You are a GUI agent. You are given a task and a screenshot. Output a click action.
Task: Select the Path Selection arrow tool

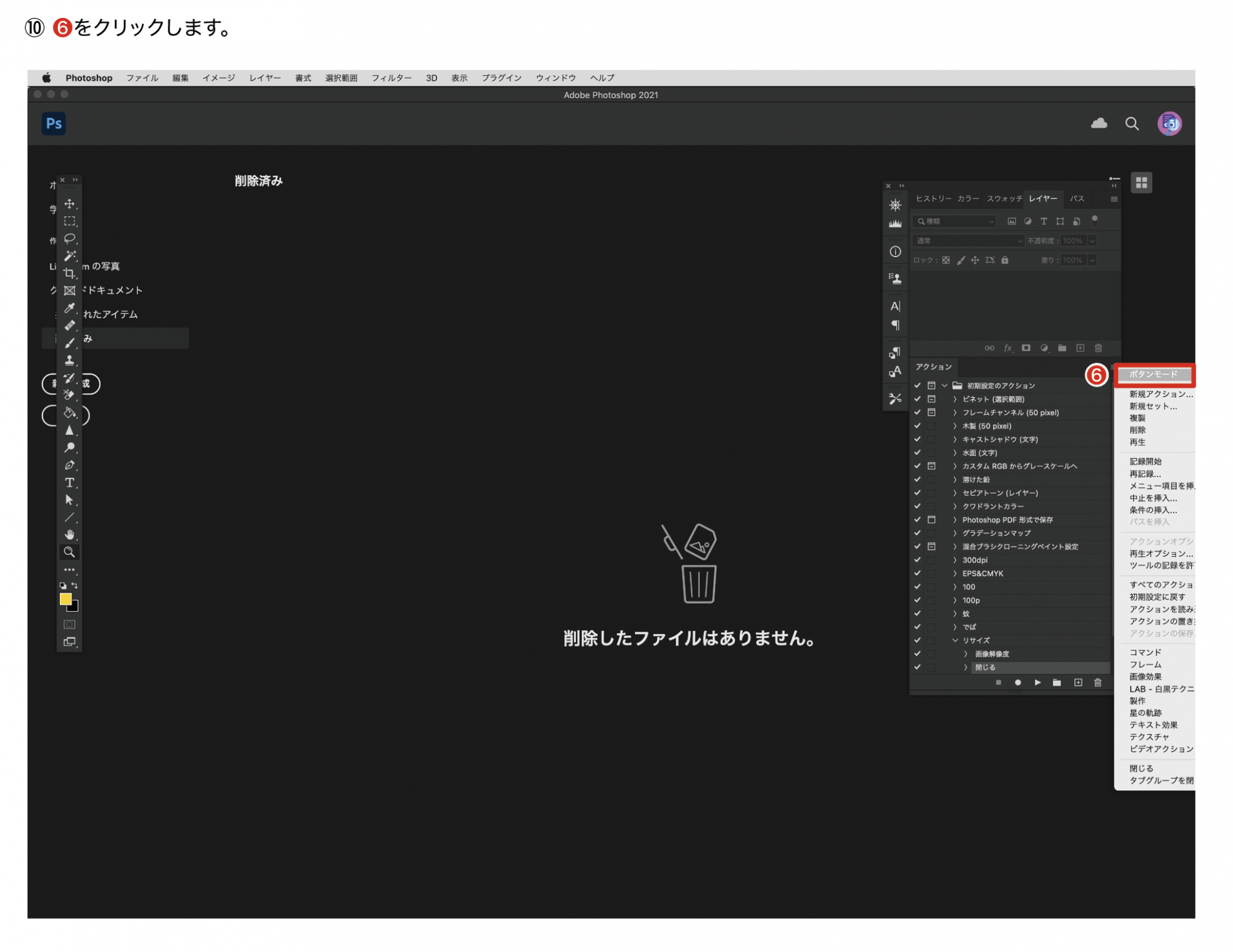coord(70,499)
